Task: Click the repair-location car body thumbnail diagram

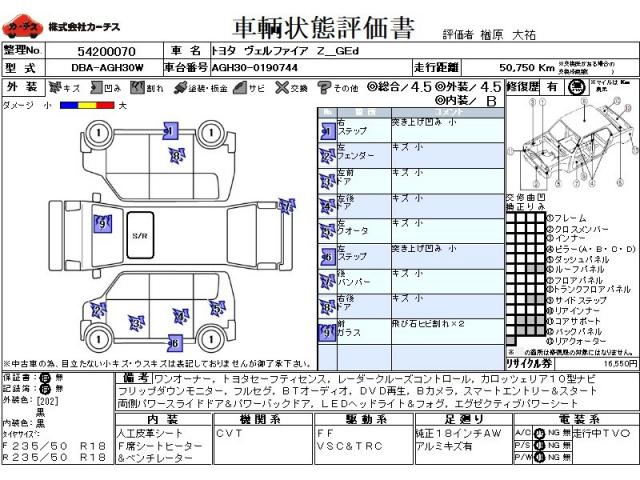Action: (572, 143)
